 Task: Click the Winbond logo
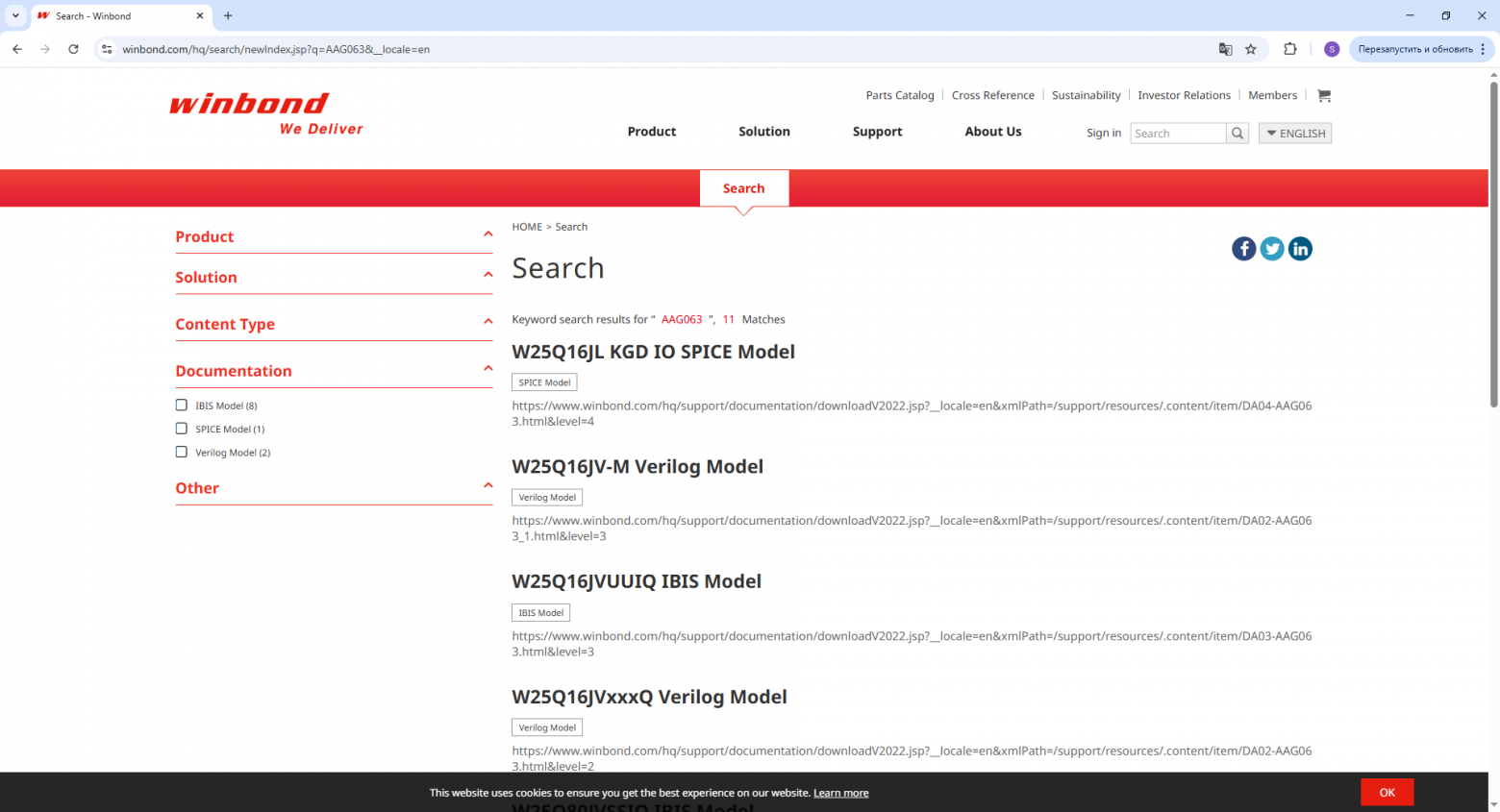(266, 114)
